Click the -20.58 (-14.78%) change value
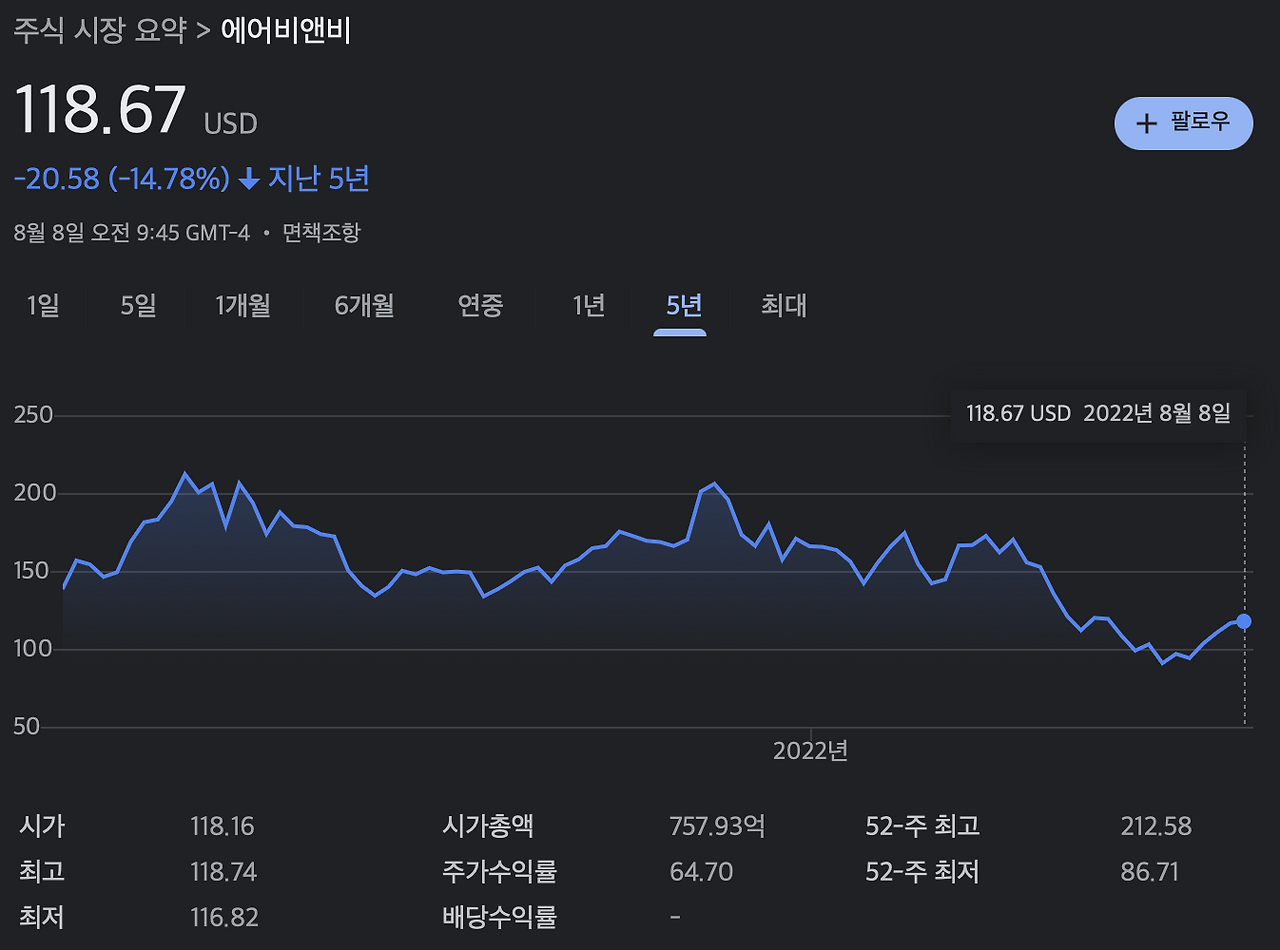 pos(122,179)
